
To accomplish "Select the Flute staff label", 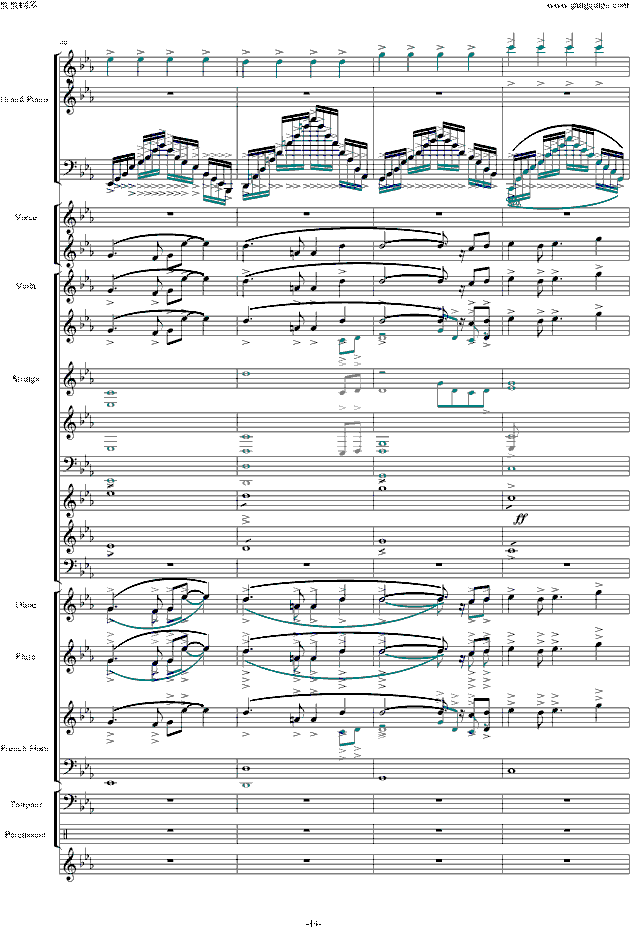I will click(26, 657).
